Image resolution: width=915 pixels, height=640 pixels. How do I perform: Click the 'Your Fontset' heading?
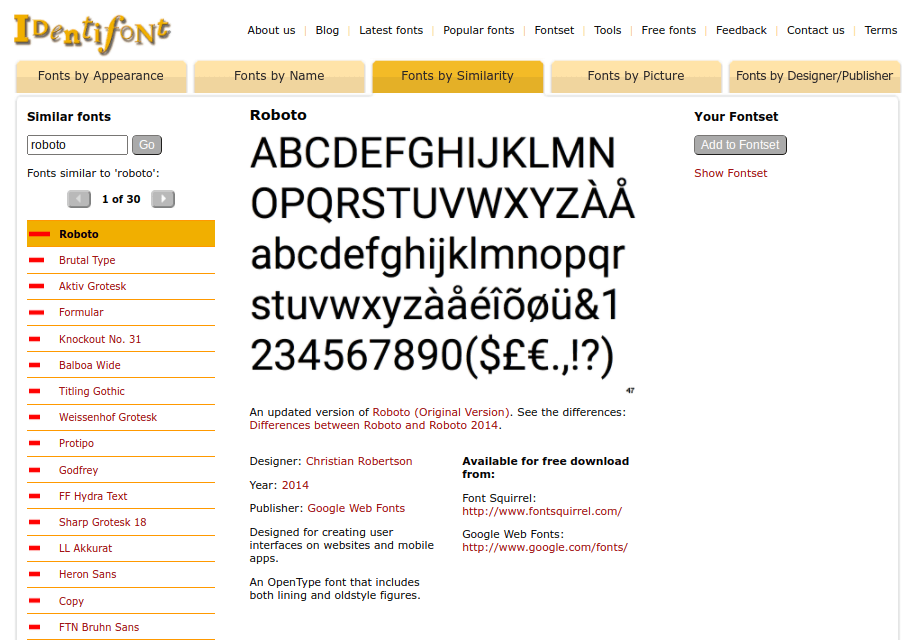(x=736, y=117)
